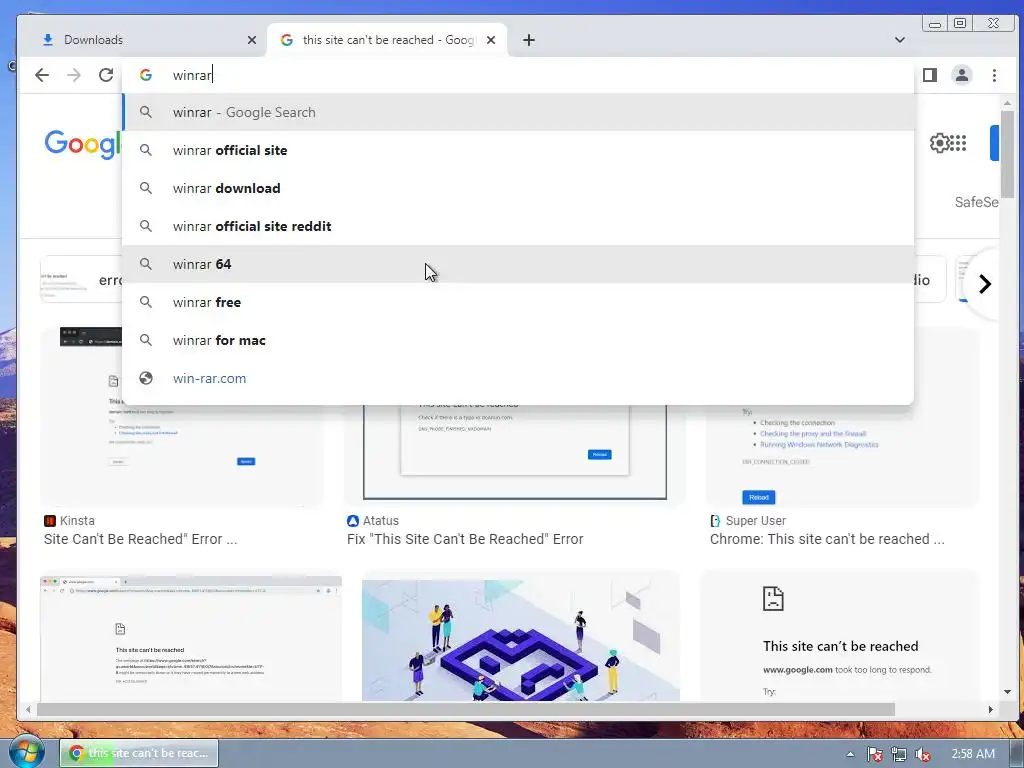Select the 'winrar free' suggestion

pos(518,302)
